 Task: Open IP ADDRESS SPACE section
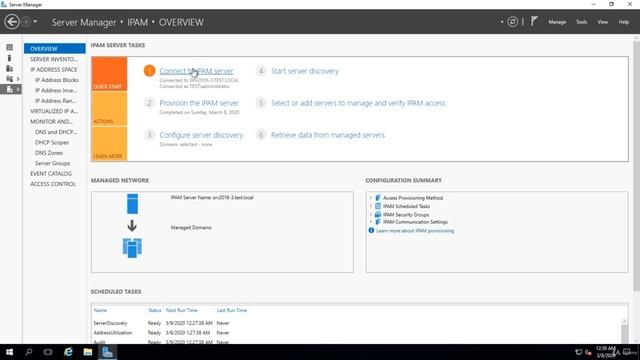[53, 70]
